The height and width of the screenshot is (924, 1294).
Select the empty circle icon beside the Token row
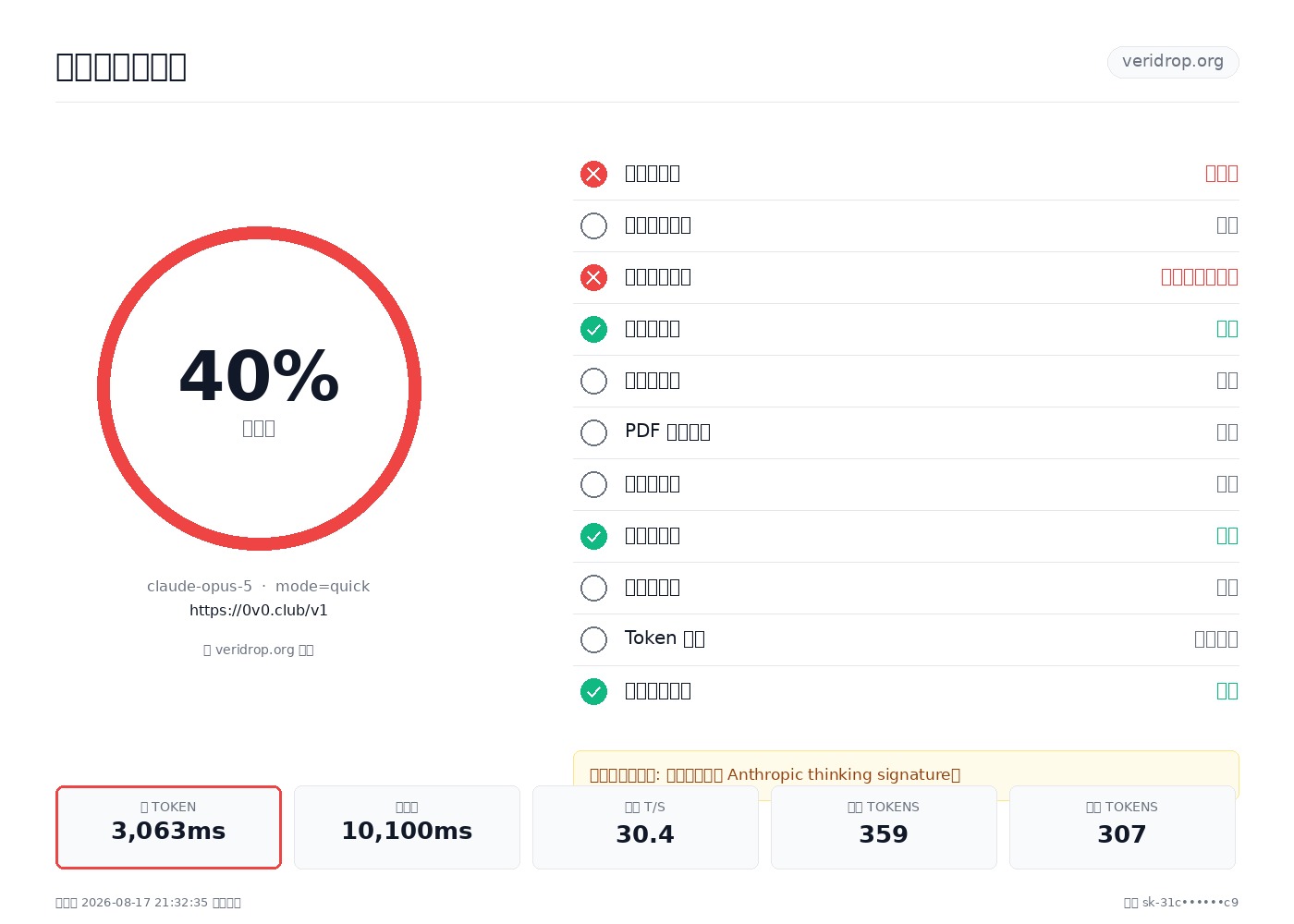(593, 639)
